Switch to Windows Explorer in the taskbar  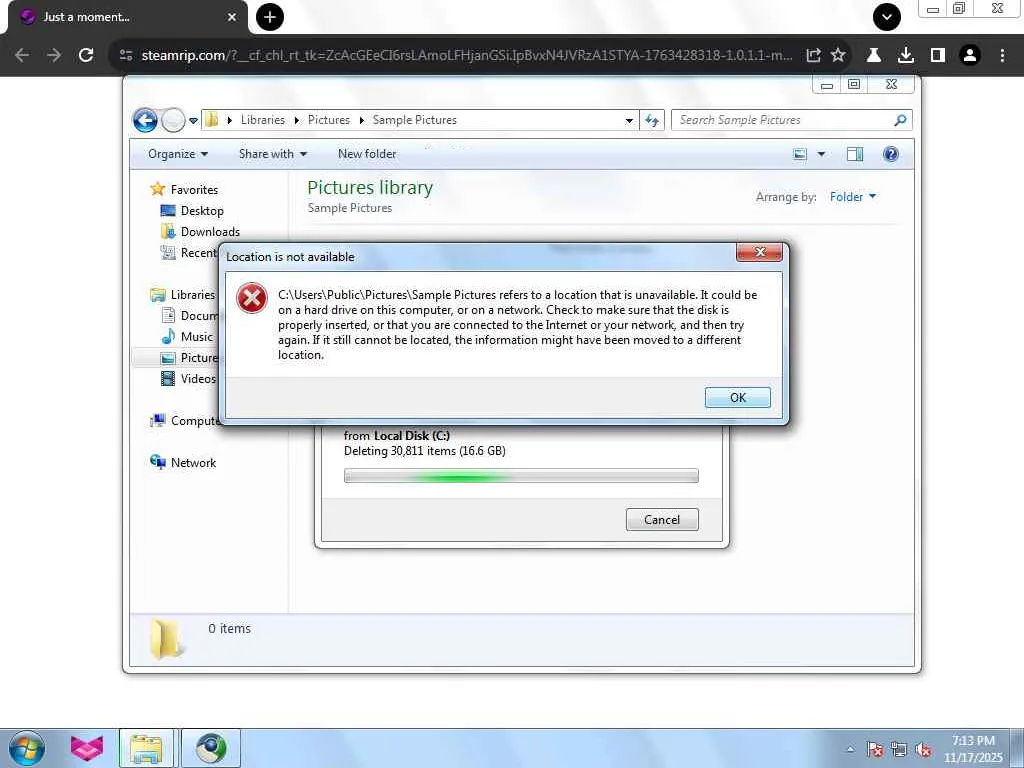pyautogui.click(x=146, y=748)
